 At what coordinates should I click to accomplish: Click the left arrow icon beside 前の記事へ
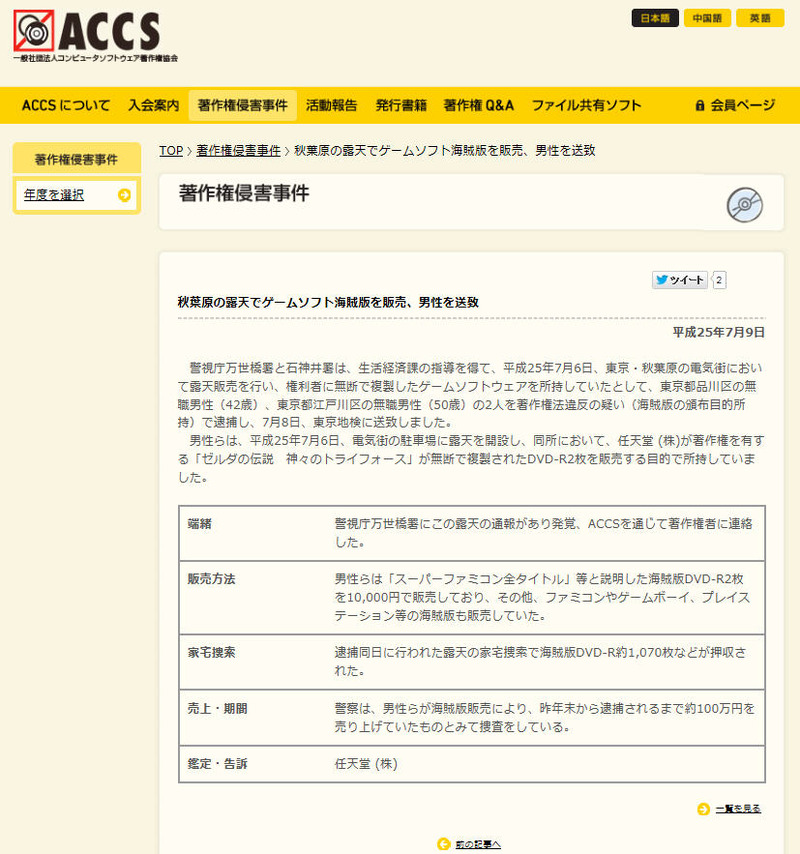pyautogui.click(x=443, y=844)
